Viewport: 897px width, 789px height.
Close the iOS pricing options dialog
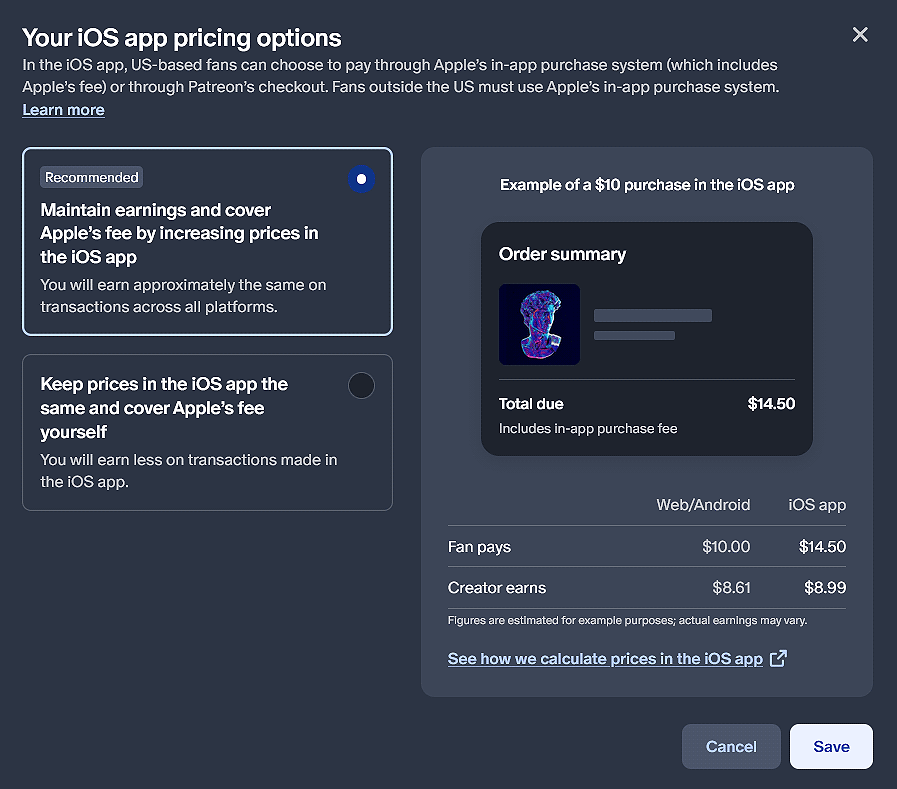point(860,35)
